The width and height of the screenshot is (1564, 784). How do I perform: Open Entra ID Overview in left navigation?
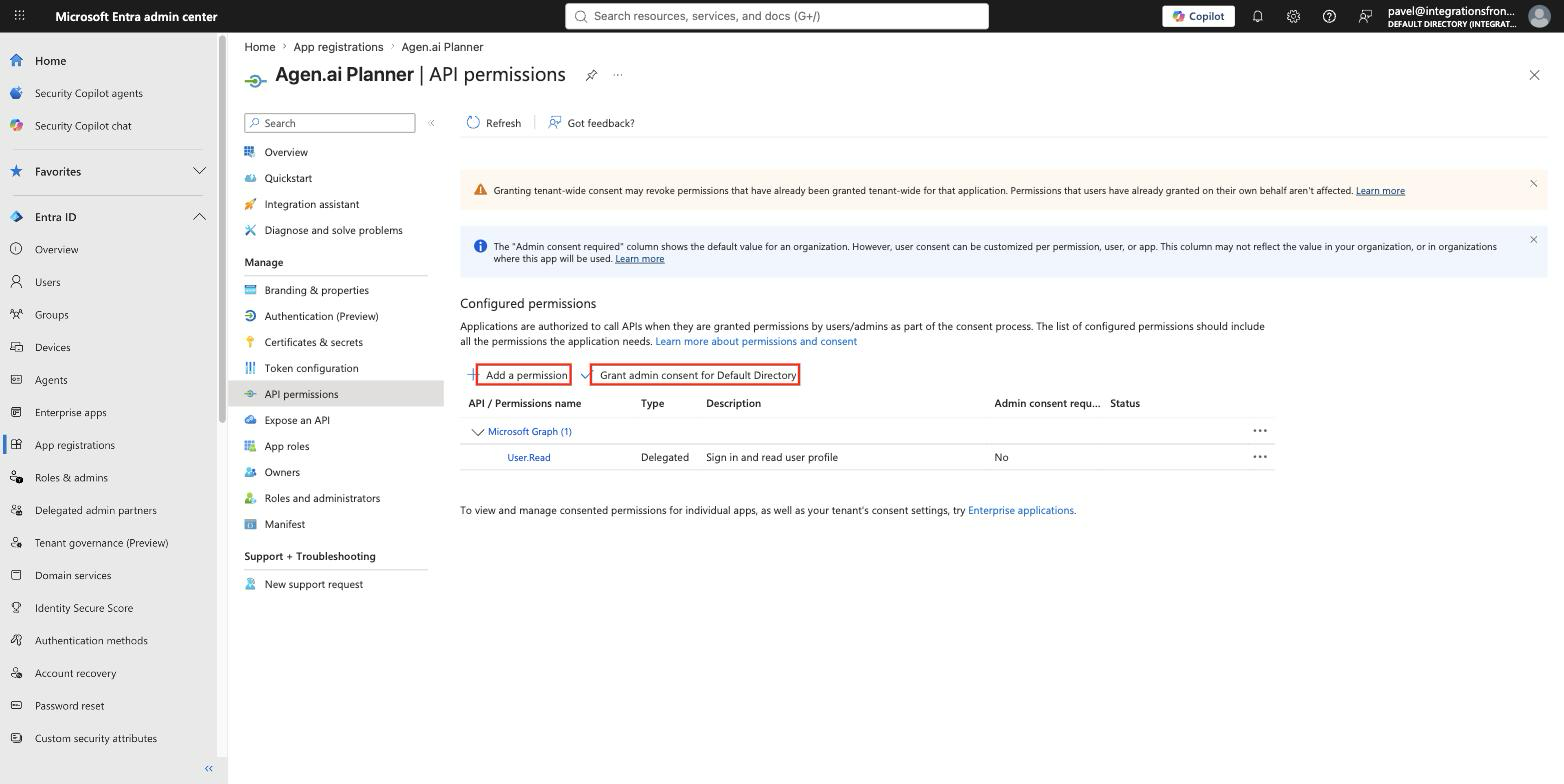click(x=56, y=249)
